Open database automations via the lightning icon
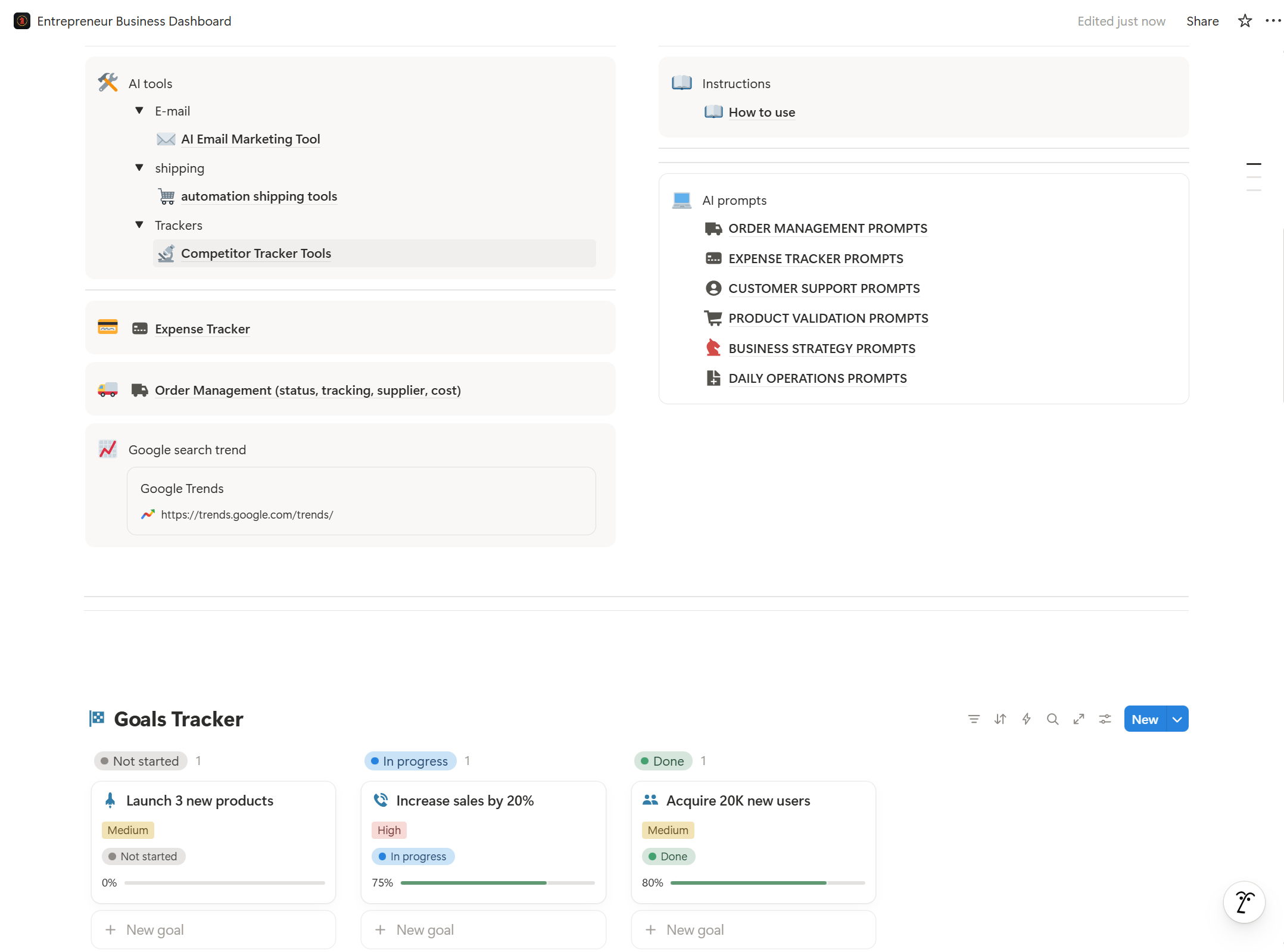Image resolution: width=1284 pixels, height=952 pixels. pyautogui.click(x=1026, y=719)
